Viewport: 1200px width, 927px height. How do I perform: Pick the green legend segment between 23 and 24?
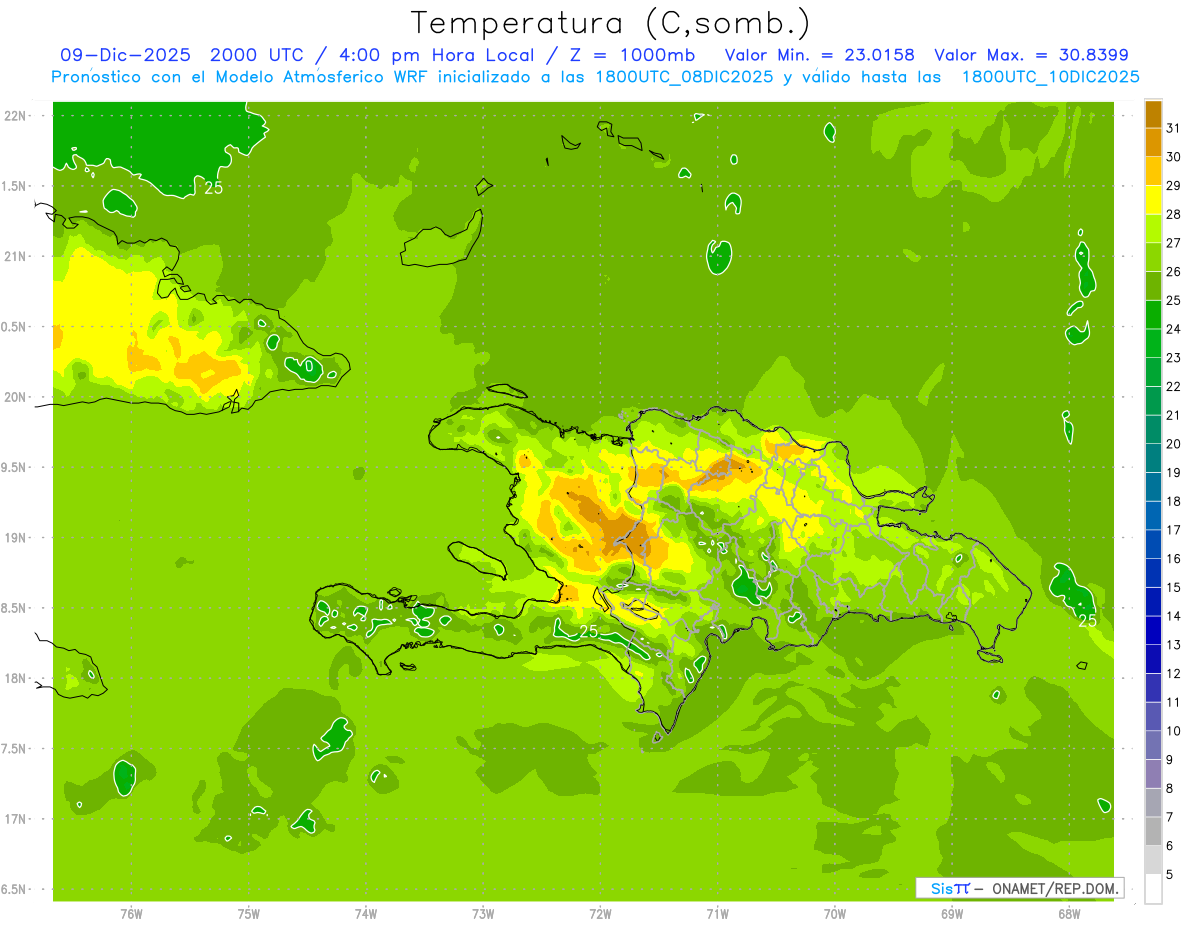(x=1153, y=343)
